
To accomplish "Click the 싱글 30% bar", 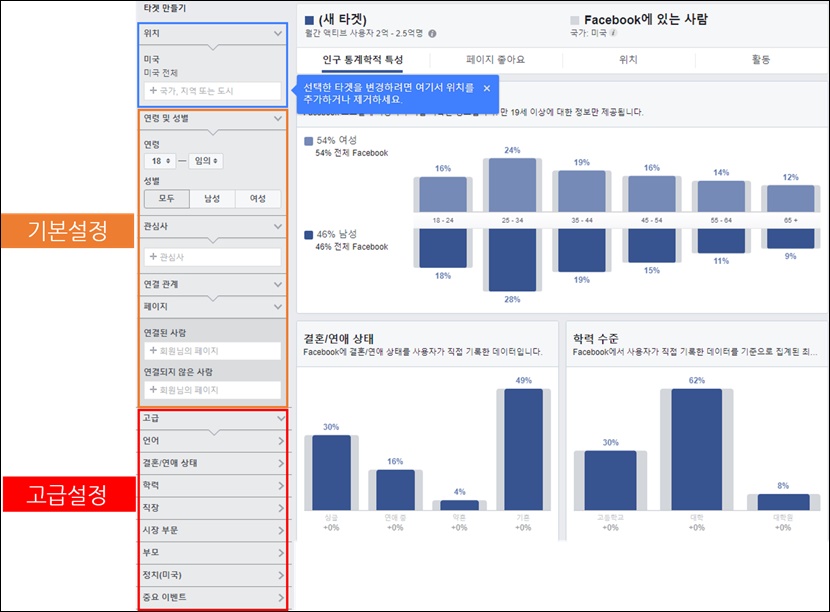I will (331, 473).
